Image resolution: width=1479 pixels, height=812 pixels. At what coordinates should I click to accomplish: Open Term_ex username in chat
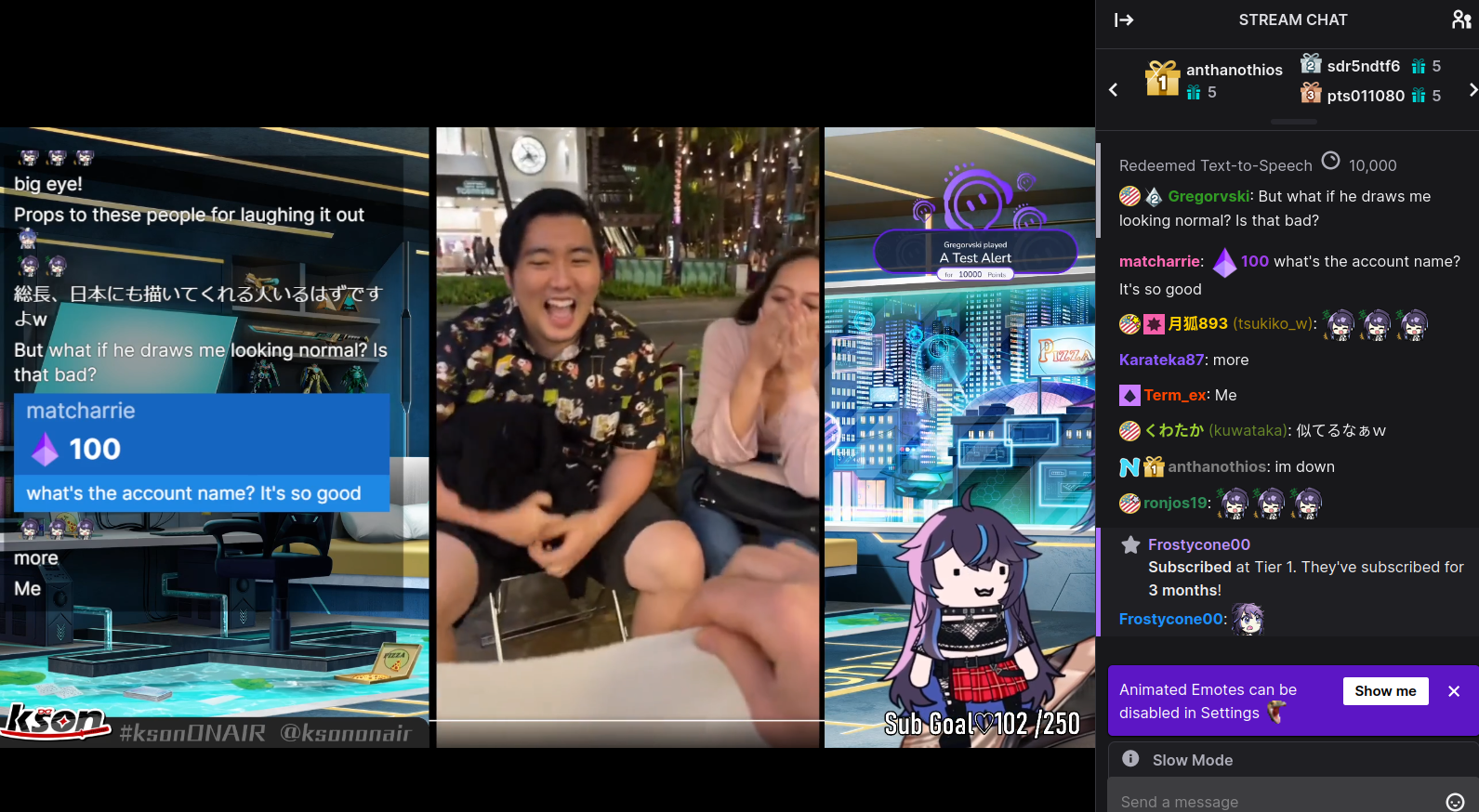pyautogui.click(x=1175, y=395)
